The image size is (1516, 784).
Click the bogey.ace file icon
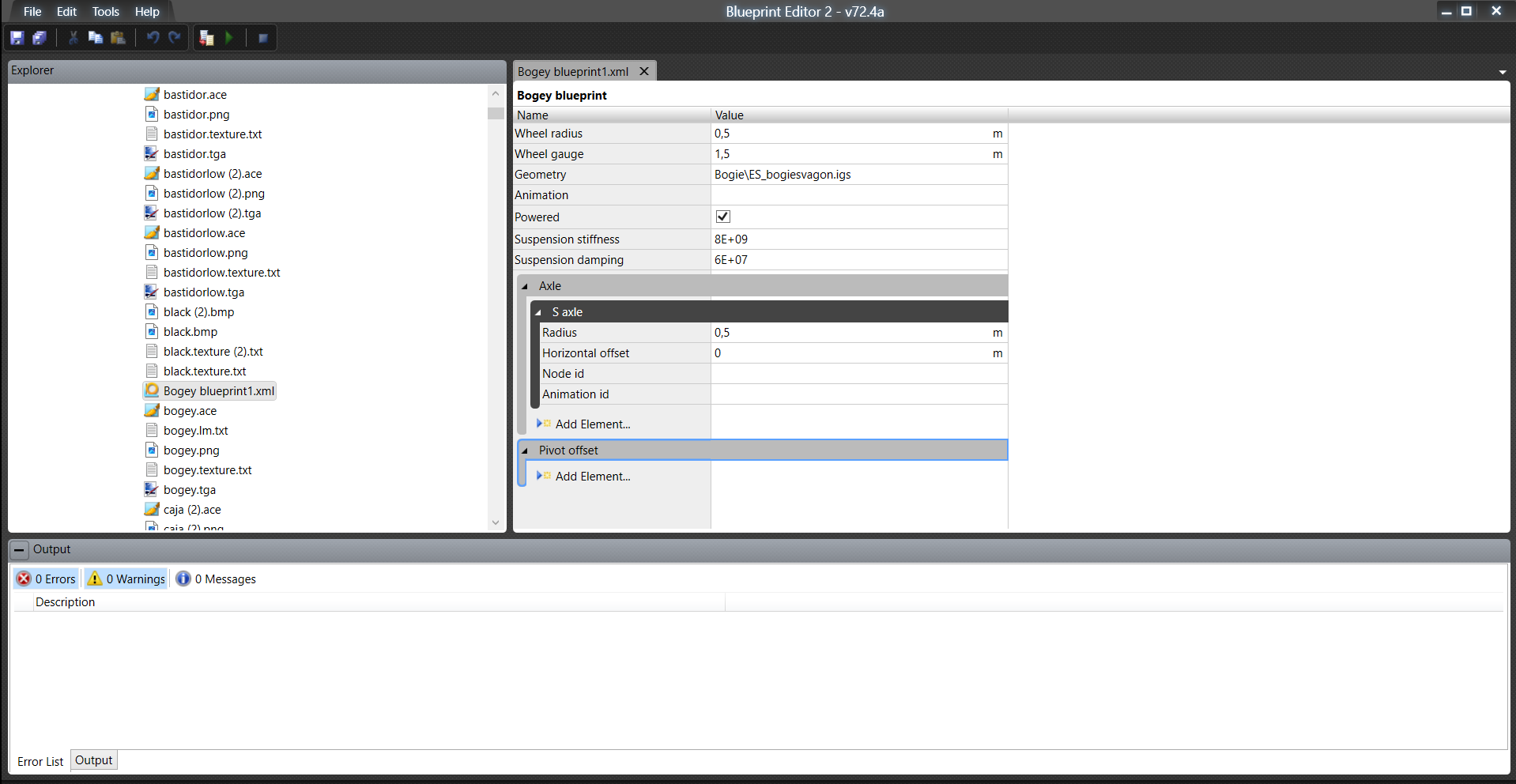(152, 410)
